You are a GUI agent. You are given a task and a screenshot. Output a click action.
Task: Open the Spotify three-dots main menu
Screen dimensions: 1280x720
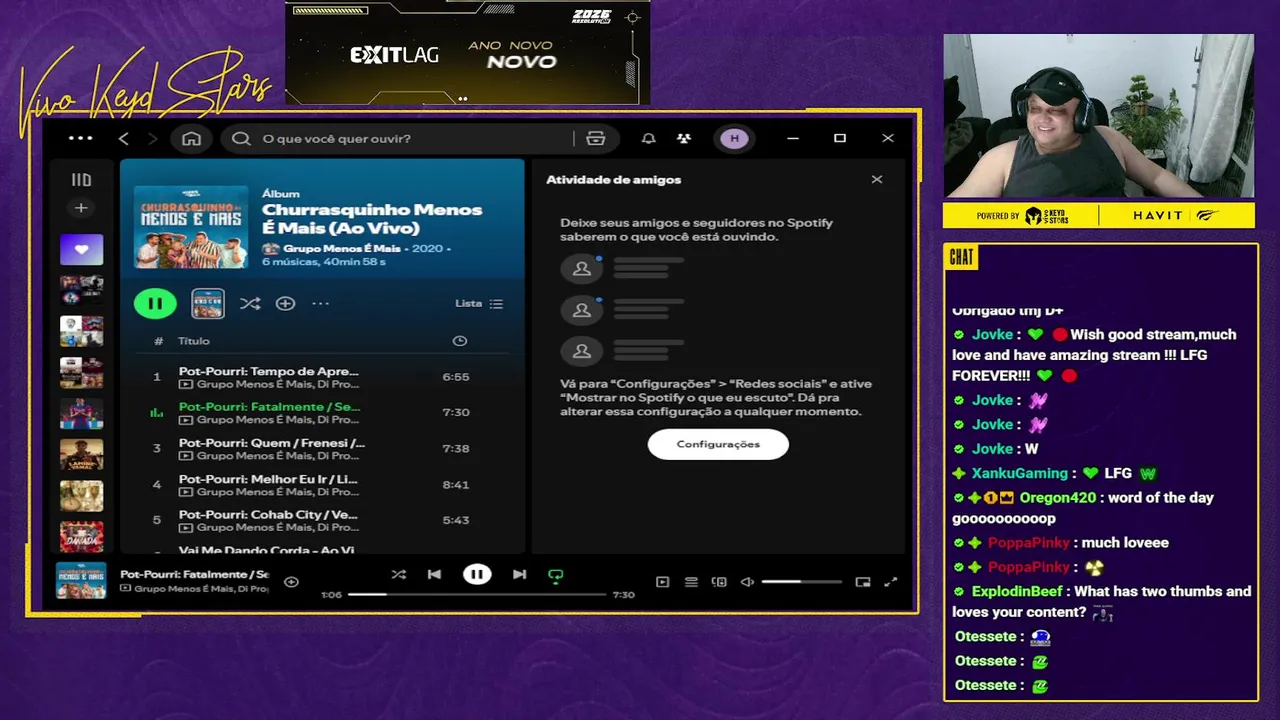pos(80,138)
